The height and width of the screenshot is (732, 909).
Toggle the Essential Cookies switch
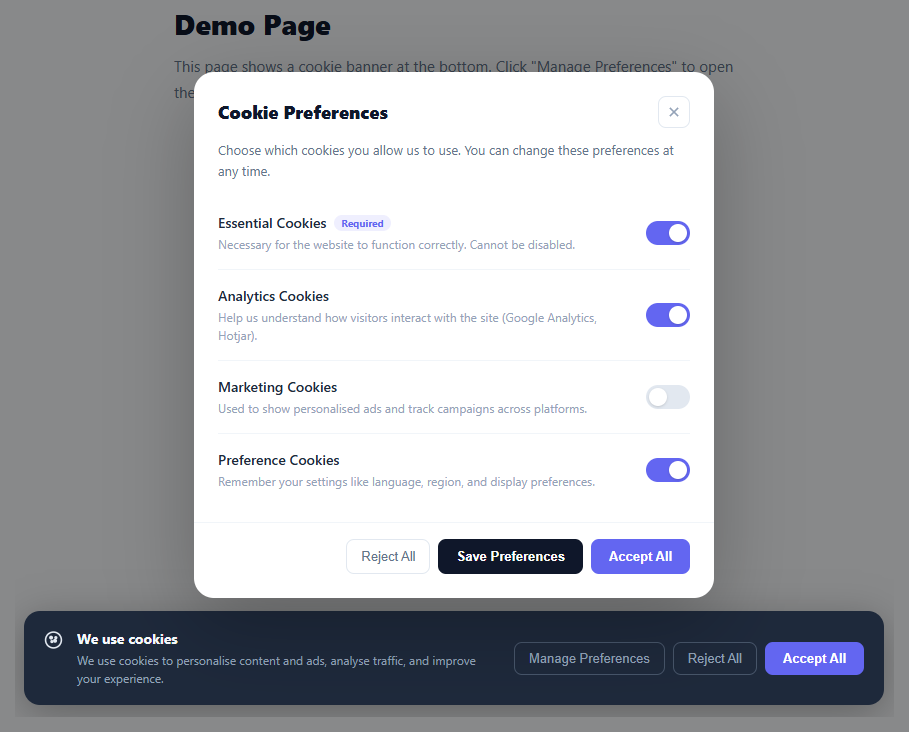pyautogui.click(x=668, y=233)
